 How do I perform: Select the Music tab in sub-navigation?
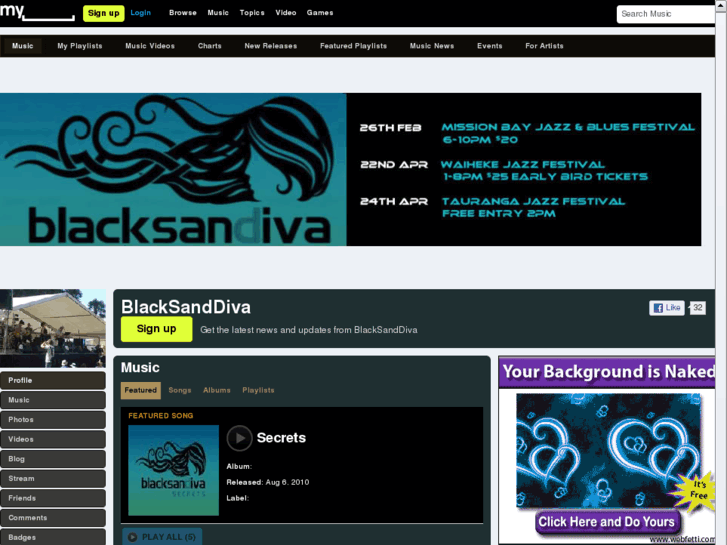coord(22,46)
